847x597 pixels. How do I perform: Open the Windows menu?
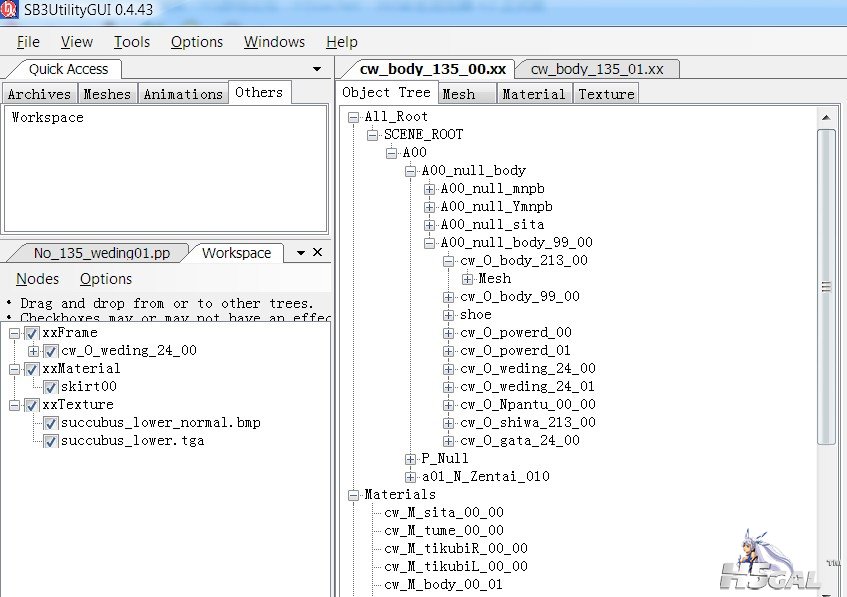(x=274, y=42)
